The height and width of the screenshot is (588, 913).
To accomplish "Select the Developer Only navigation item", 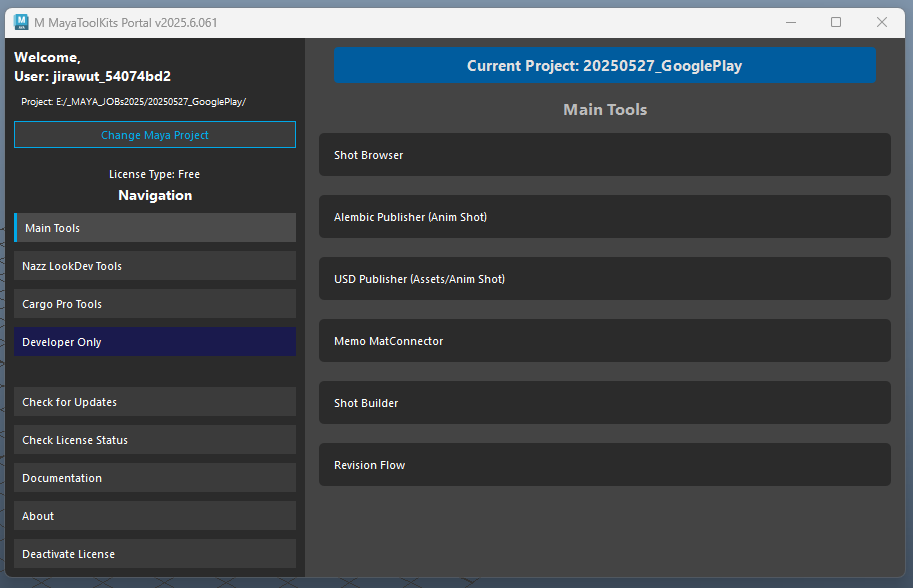I will point(154,341).
